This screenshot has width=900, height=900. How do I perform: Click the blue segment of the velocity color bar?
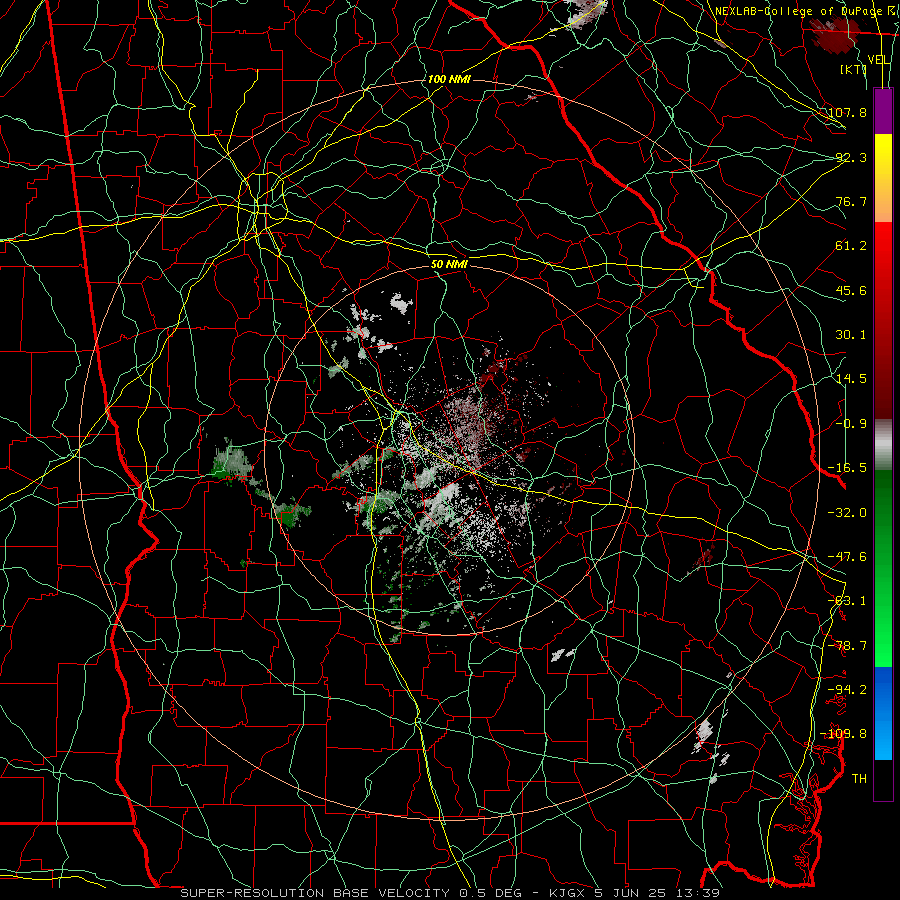click(x=883, y=713)
